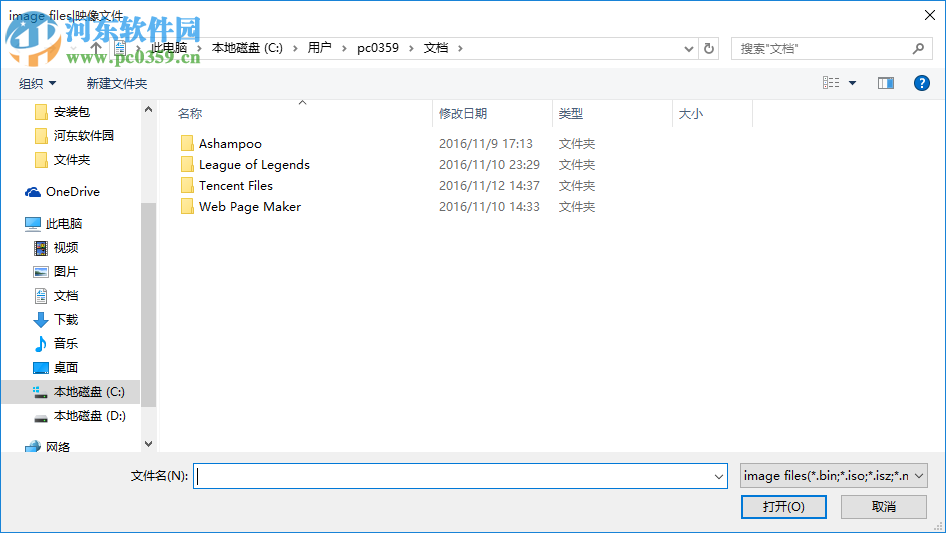Open the view options dropdown arrow
The width and height of the screenshot is (946, 533).
(852, 83)
